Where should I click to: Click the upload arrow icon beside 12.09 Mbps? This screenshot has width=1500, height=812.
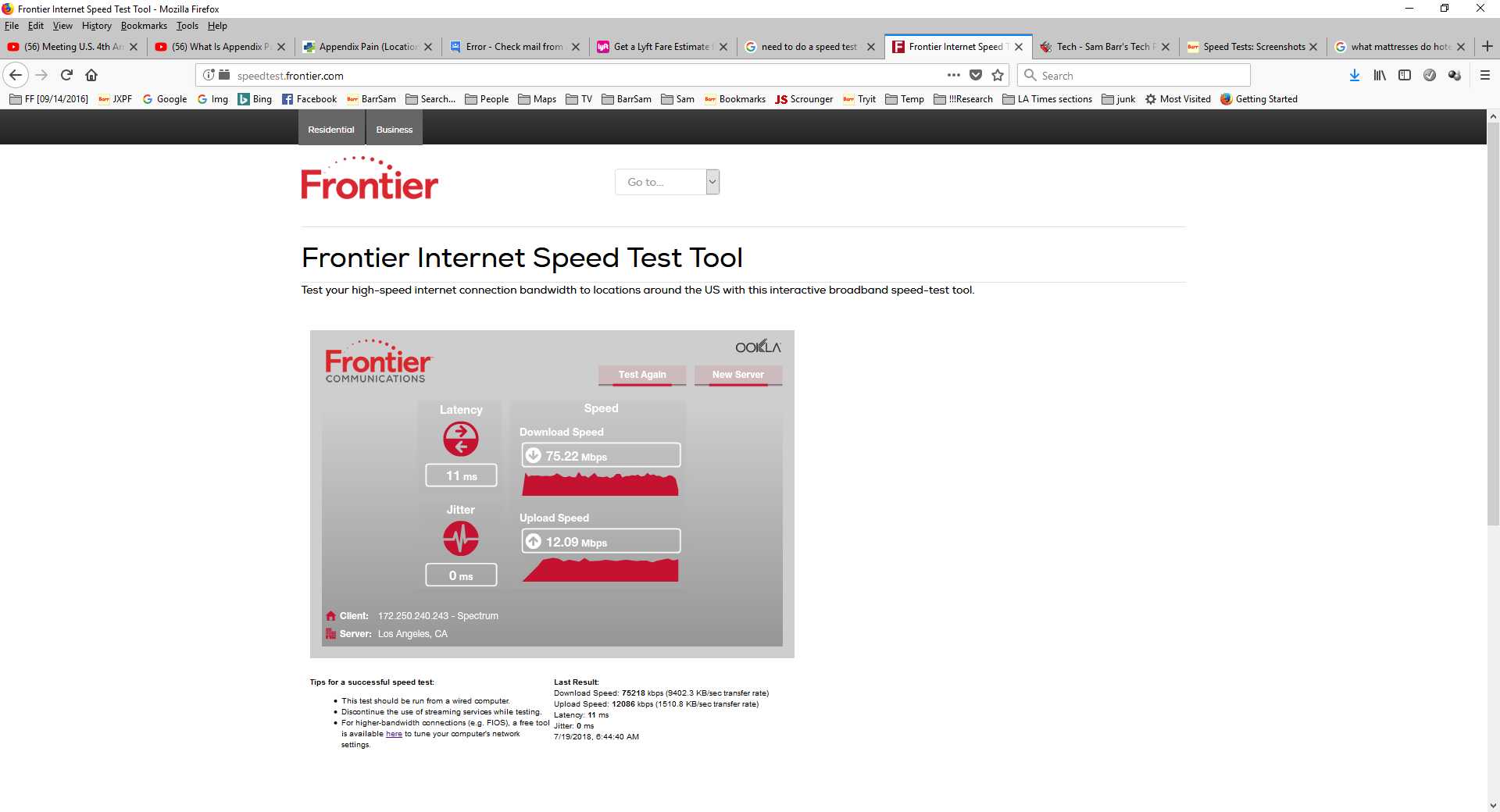click(x=533, y=541)
